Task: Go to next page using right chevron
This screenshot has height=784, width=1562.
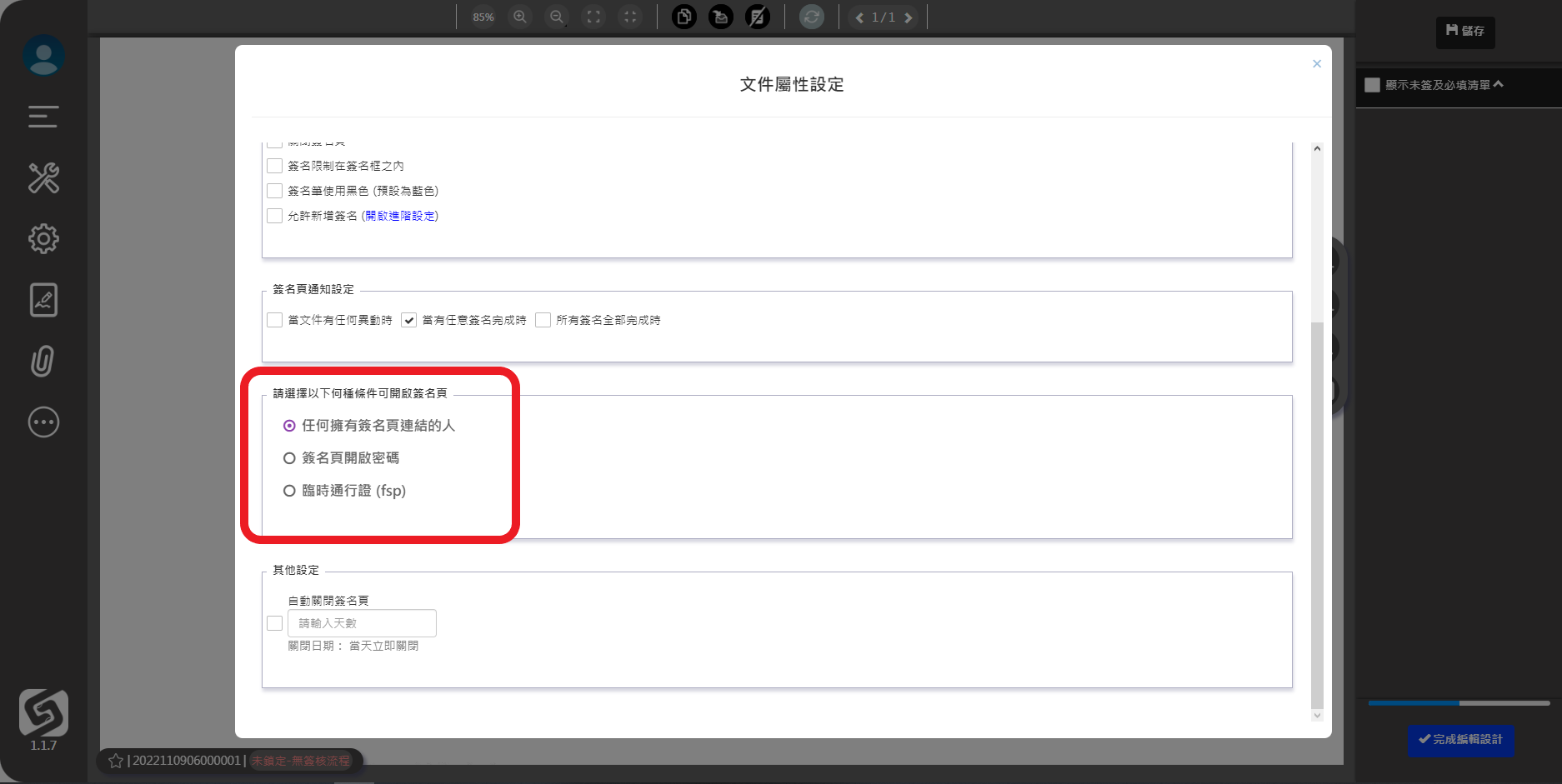Action: tap(909, 17)
